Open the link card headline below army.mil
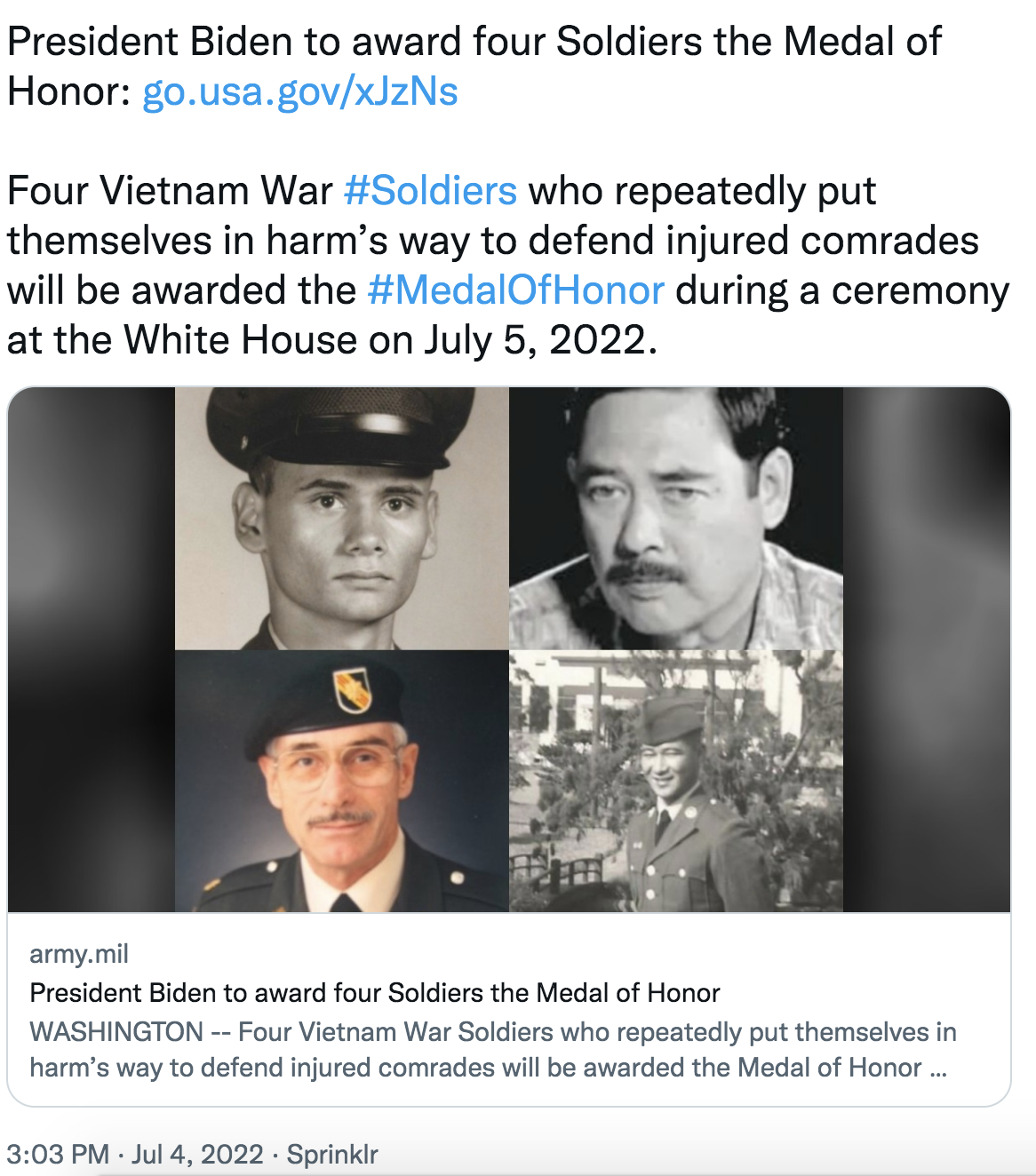 pos(374,992)
